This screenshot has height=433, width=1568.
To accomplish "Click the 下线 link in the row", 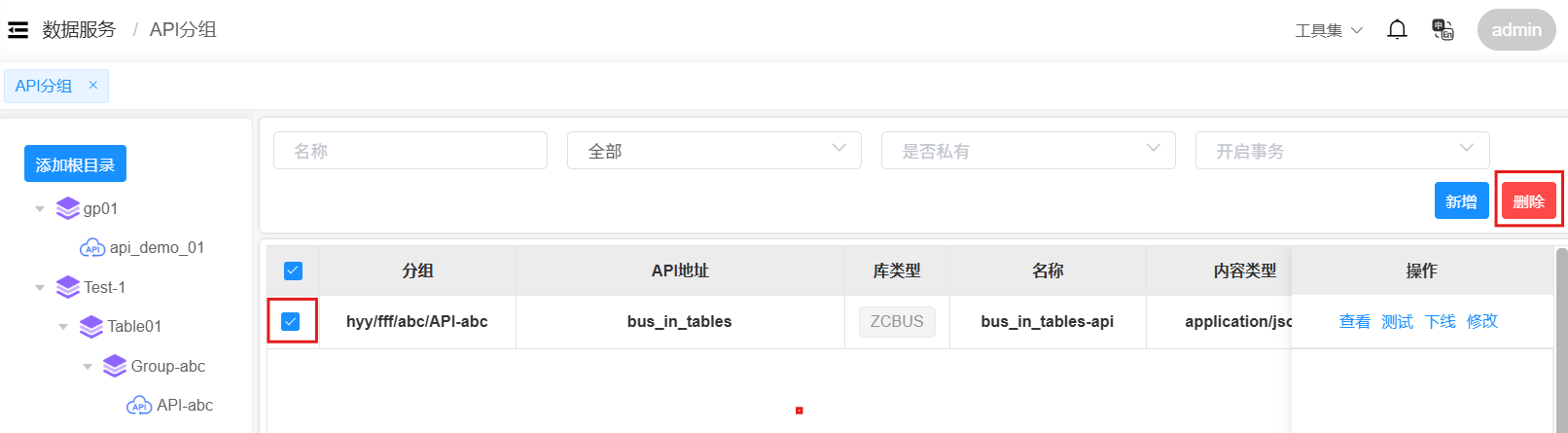I will (x=1440, y=322).
